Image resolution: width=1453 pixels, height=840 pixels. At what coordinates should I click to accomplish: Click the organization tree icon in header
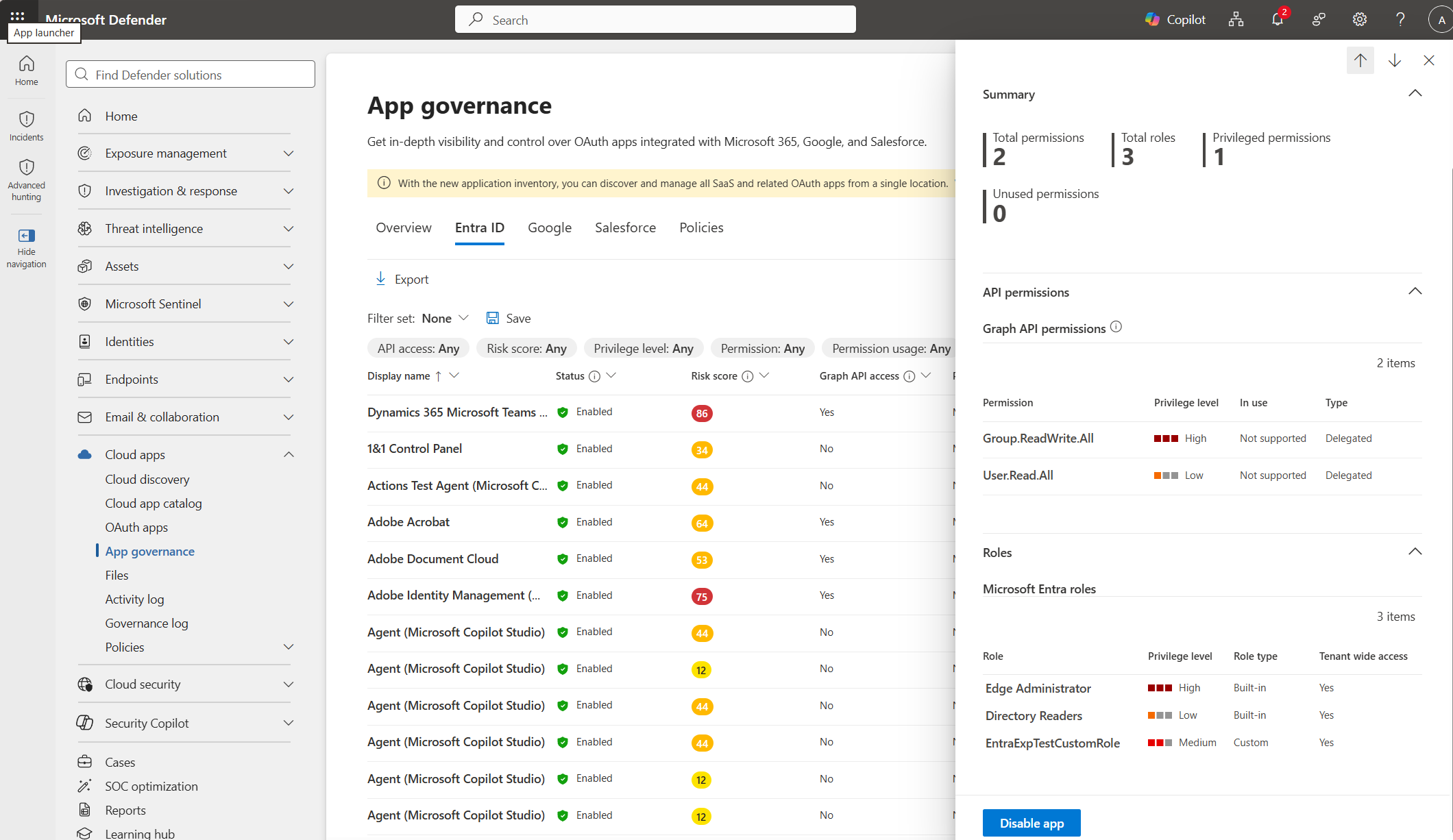tap(1236, 19)
